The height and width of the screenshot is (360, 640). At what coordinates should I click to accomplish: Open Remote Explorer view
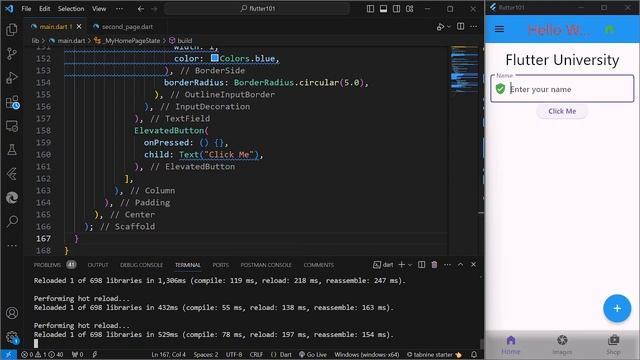click(12, 126)
